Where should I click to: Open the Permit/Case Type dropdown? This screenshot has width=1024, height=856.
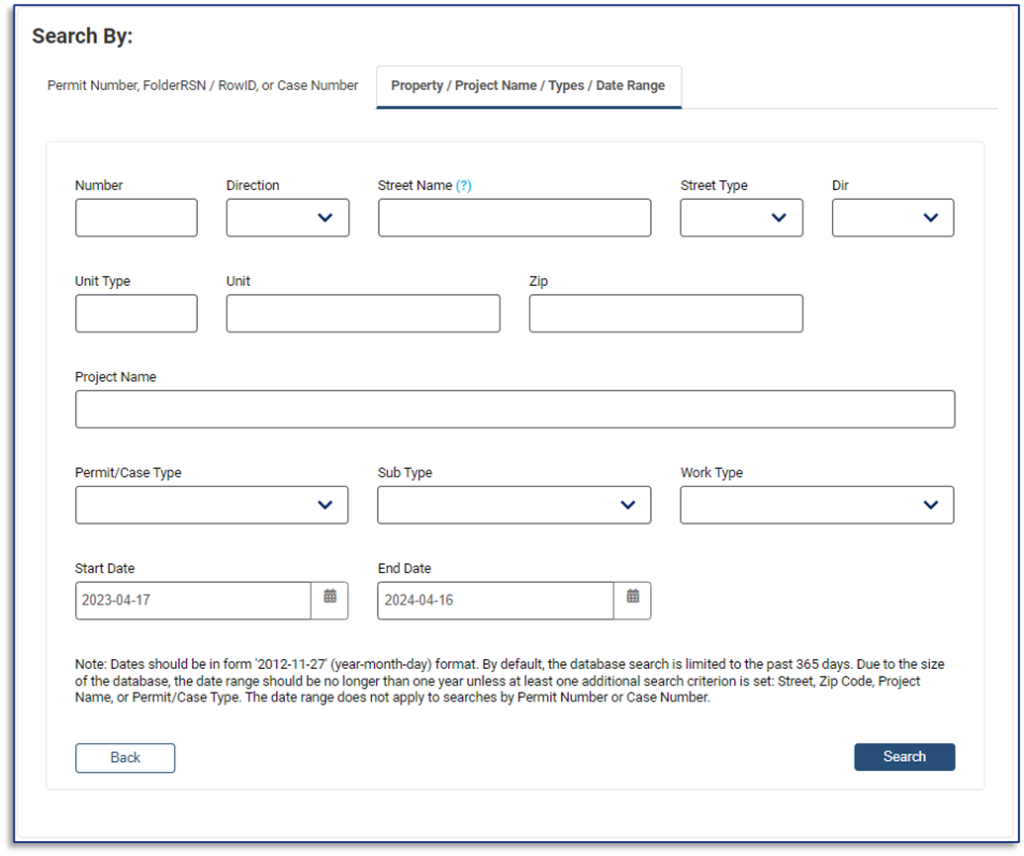point(212,505)
